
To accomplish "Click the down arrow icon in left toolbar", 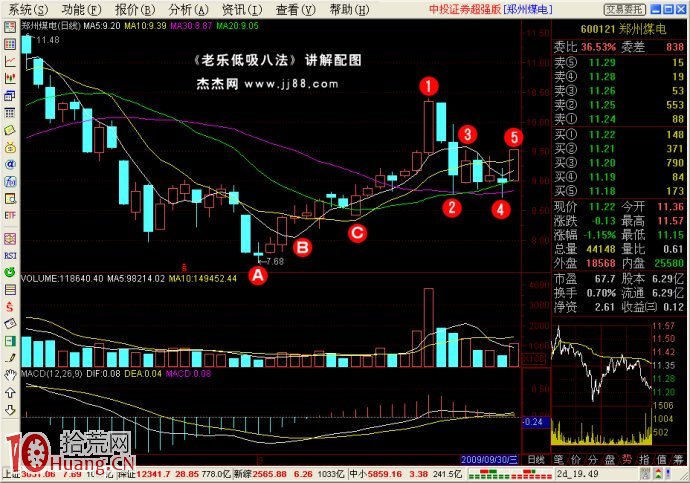I will pyautogui.click(x=10, y=410).
